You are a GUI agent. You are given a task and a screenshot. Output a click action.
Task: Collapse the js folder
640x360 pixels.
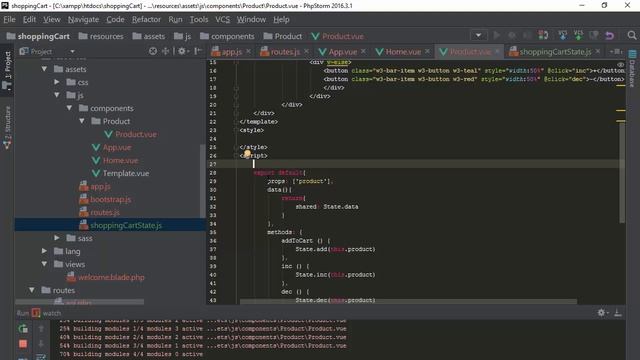pyautogui.click(x=57, y=95)
